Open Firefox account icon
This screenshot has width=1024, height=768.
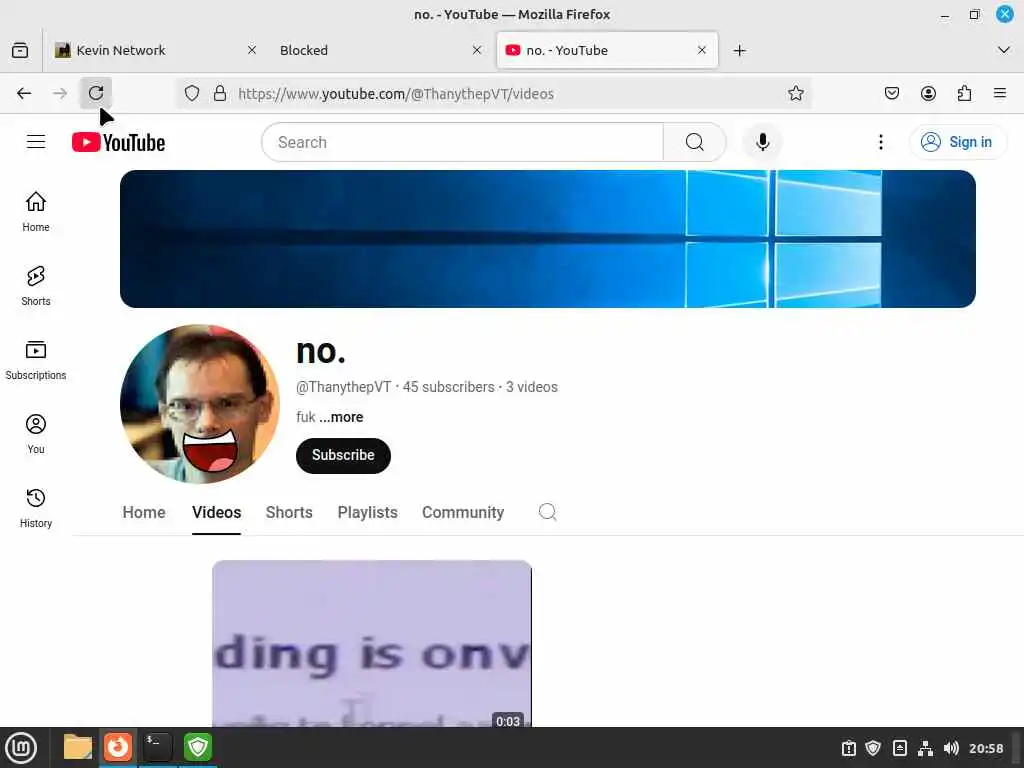click(x=928, y=93)
